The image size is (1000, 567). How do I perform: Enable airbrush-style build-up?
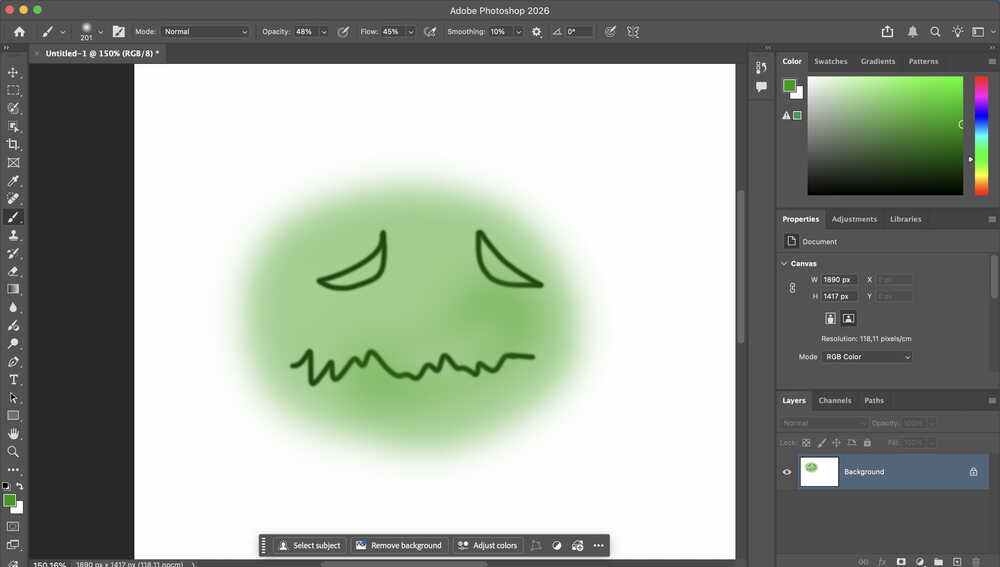(430, 31)
